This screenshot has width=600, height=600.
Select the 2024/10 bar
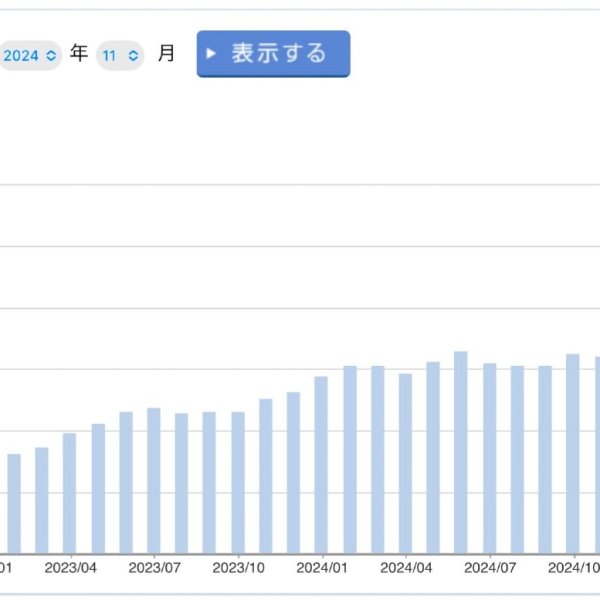click(x=573, y=453)
